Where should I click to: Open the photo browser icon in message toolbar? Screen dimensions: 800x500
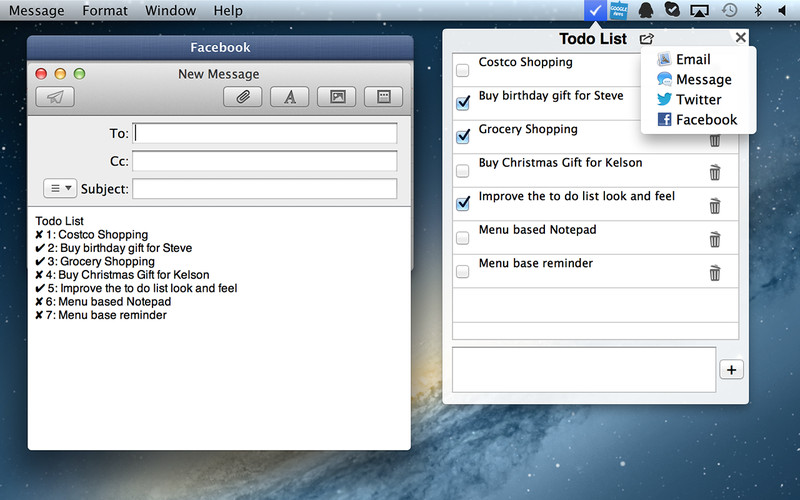(x=337, y=97)
